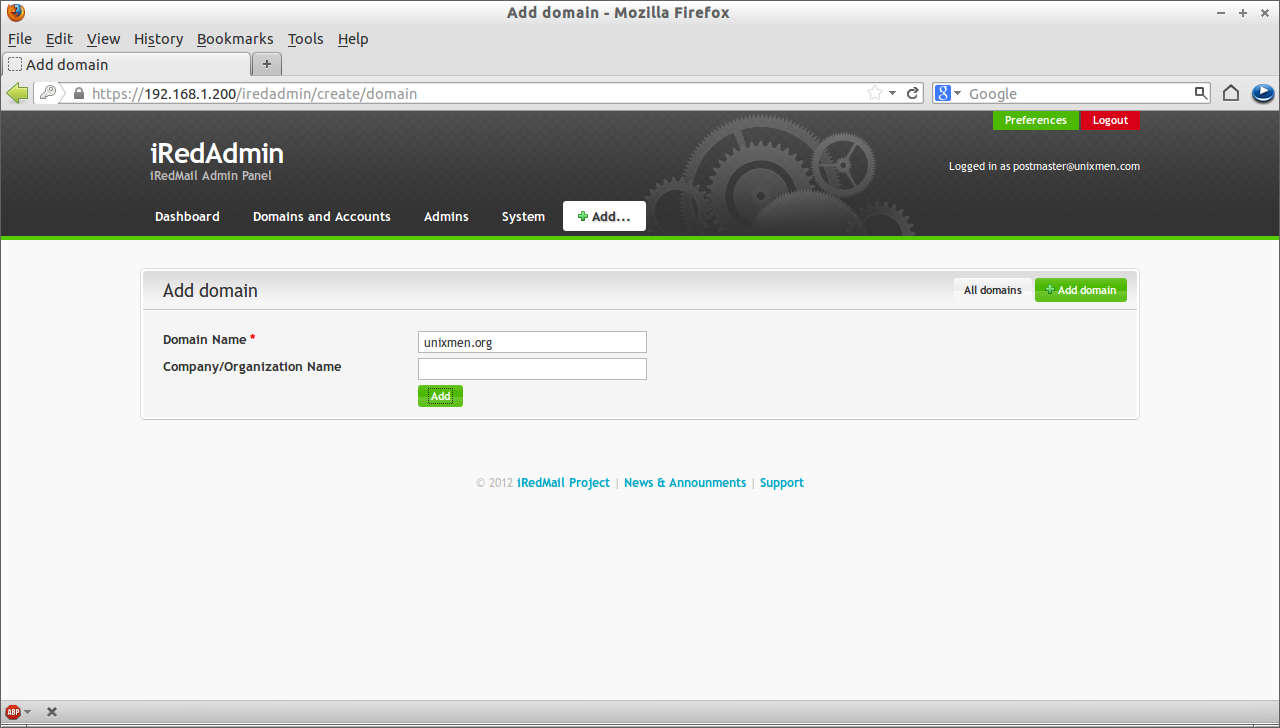The image size is (1280, 728).
Task: Click the padlock icon in address bar
Action: click(x=79, y=93)
